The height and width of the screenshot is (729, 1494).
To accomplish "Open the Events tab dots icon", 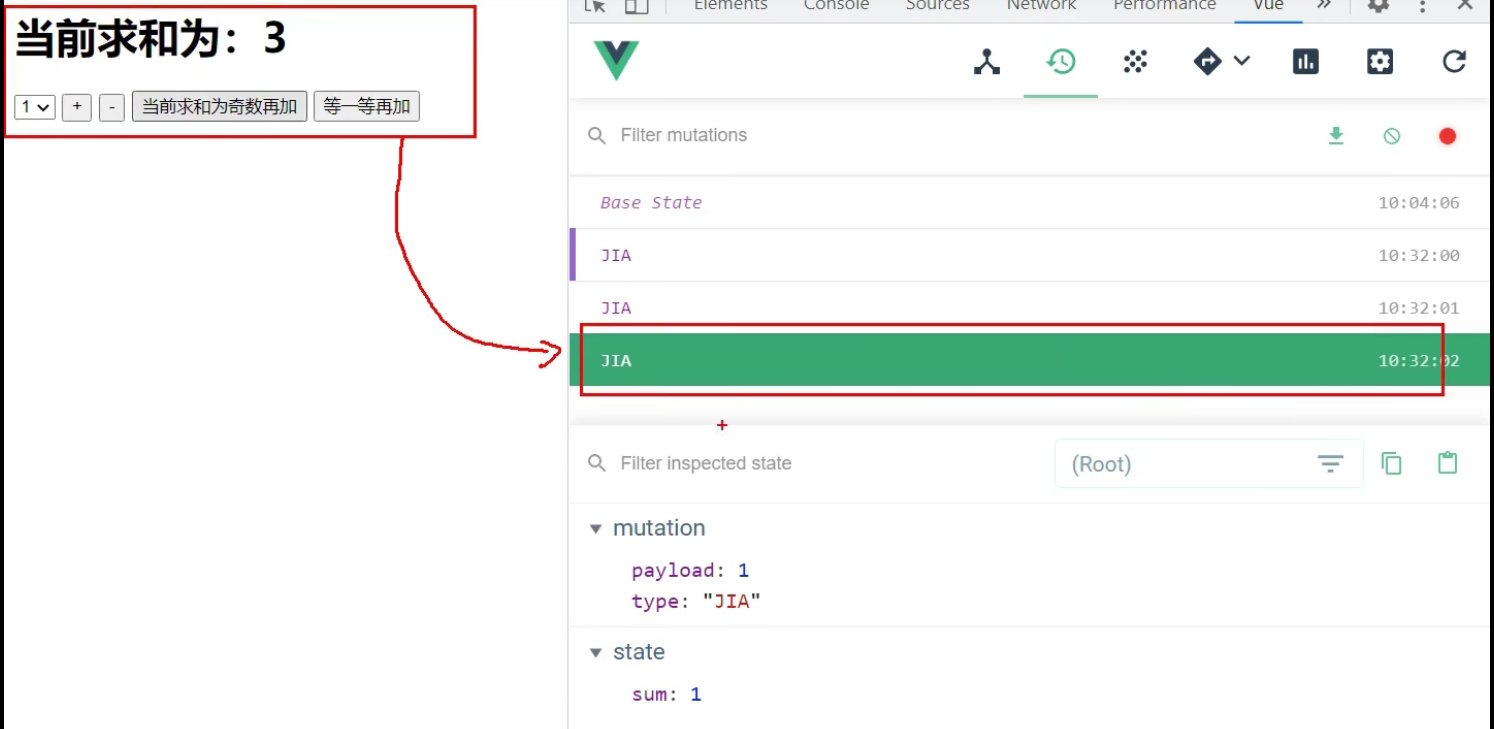I will (x=1134, y=62).
